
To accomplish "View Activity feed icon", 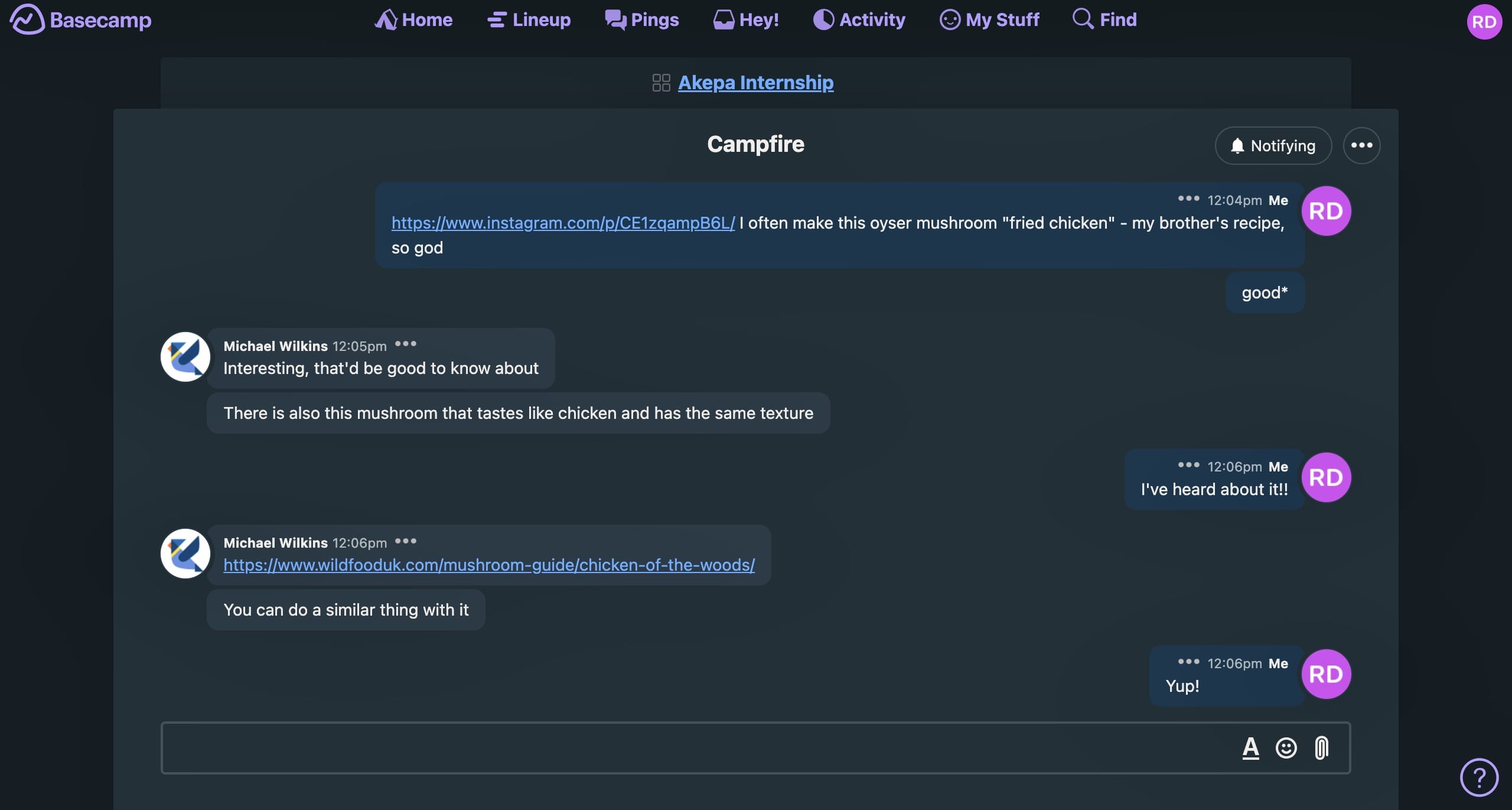I will (820, 20).
